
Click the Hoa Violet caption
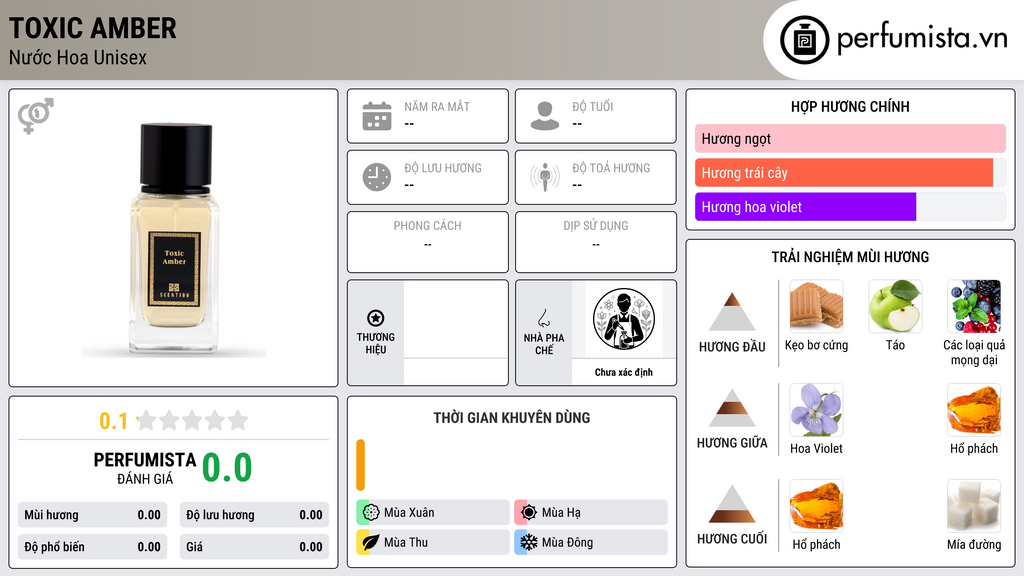(x=816, y=449)
